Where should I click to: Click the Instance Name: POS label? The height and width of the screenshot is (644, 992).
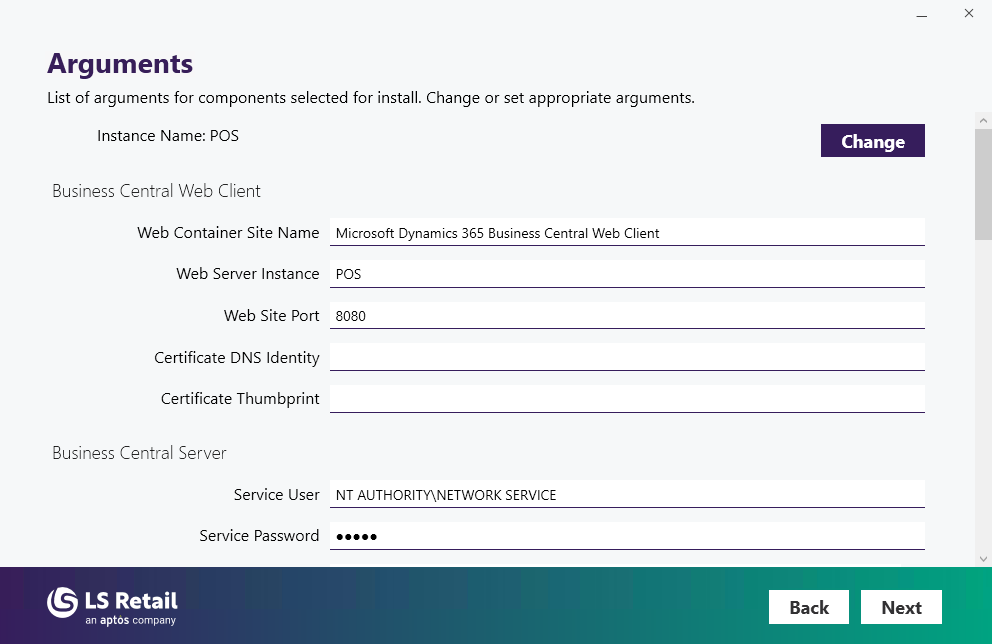tap(168, 136)
